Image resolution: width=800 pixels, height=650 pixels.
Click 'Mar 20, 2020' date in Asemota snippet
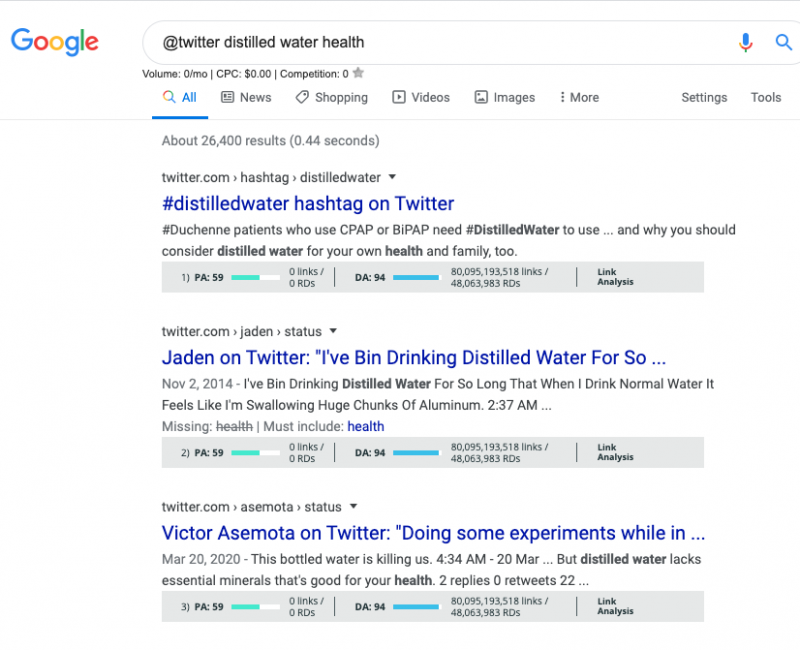(201, 559)
